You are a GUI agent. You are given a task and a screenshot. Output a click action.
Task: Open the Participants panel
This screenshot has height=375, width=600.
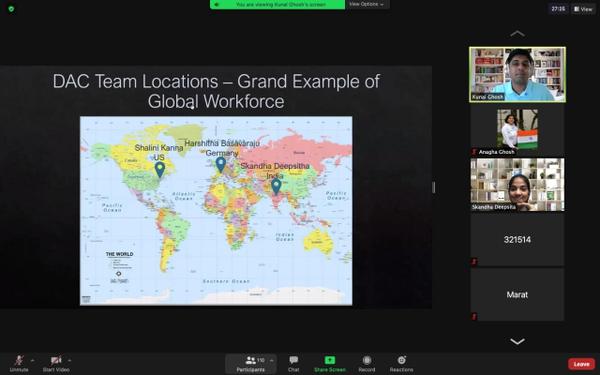pos(251,364)
